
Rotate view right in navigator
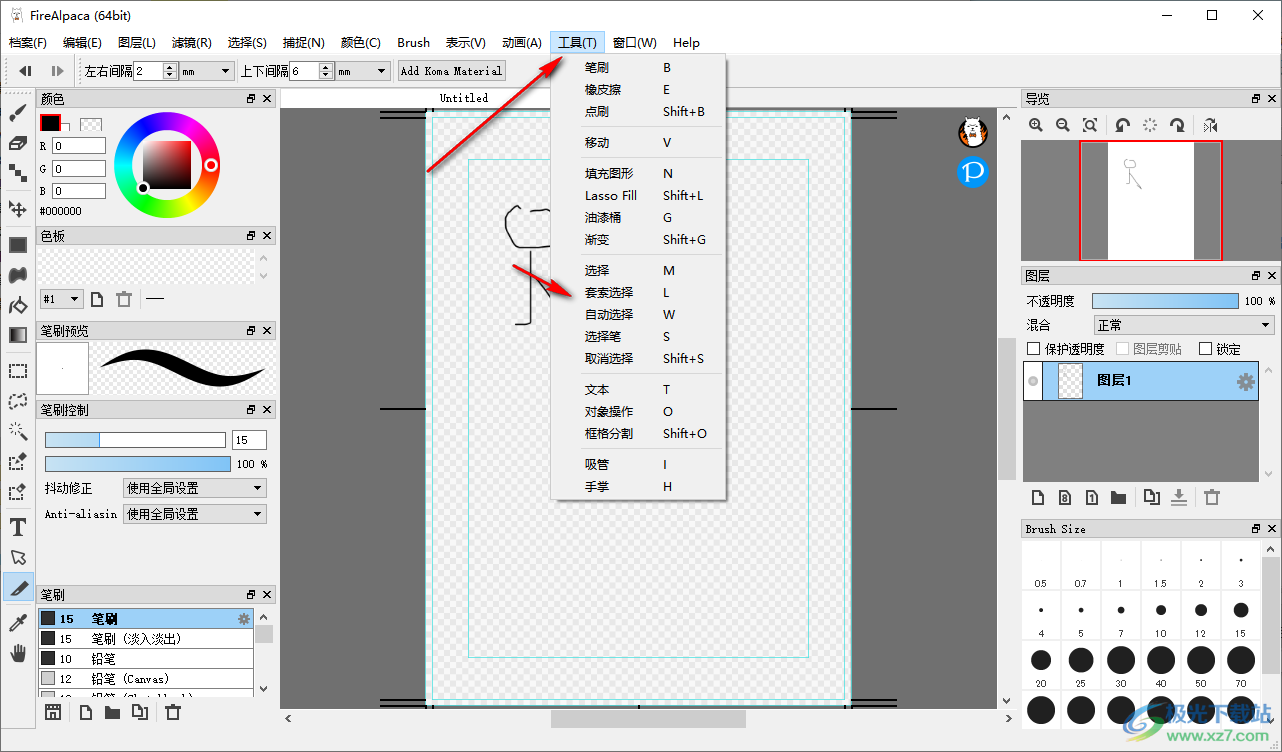(x=1177, y=125)
